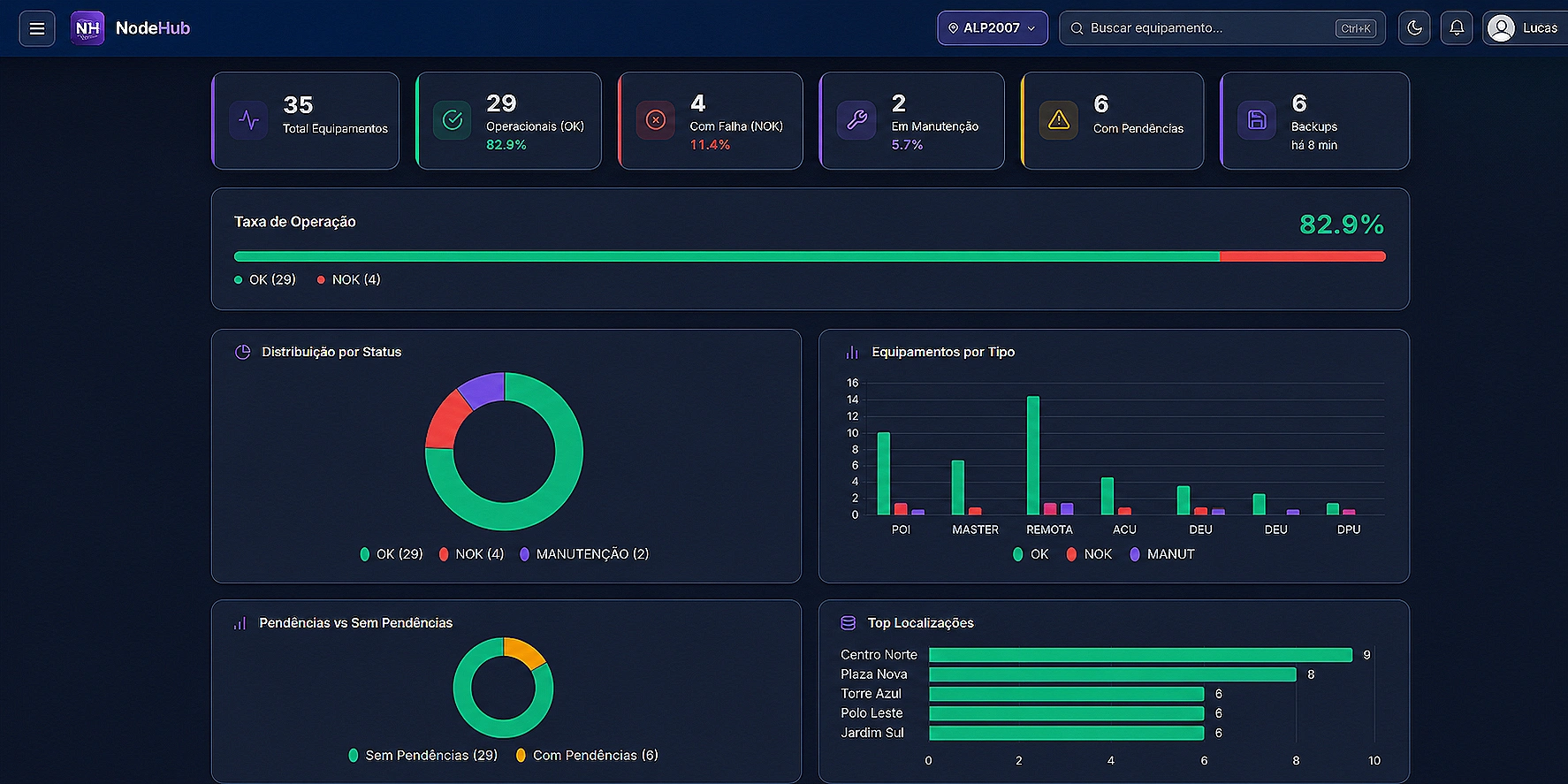1568x784 pixels.
Task: Click the DPU axis label
Action: click(x=1349, y=529)
